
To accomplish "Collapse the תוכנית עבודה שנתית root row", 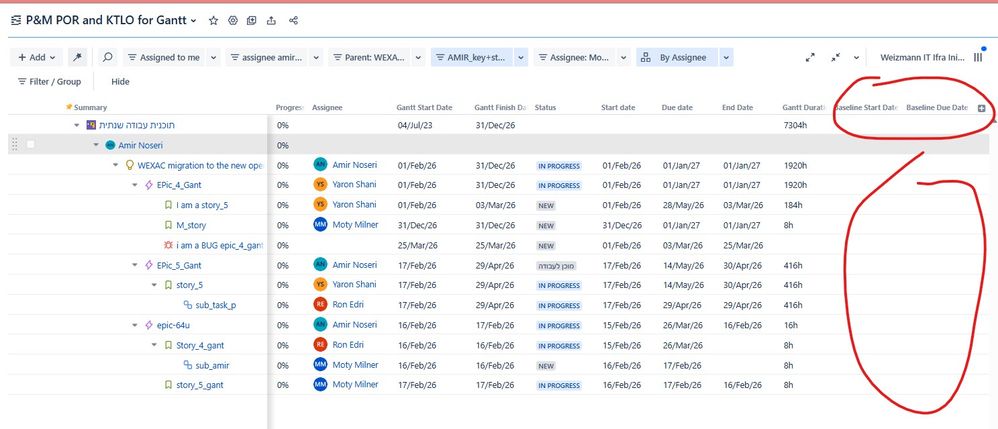I will pyautogui.click(x=76, y=125).
